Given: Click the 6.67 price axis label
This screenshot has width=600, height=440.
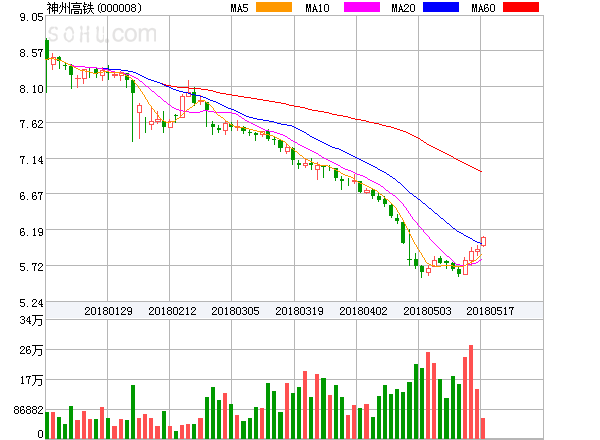Looking at the screenshot, I should tap(31, 196).
